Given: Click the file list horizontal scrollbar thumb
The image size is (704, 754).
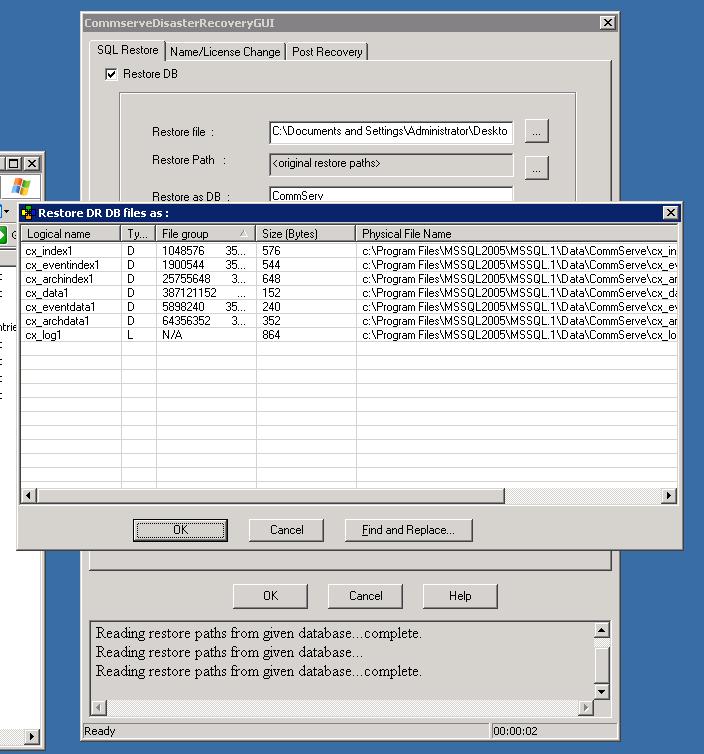Looking at the screenshot, I should click(x=271, y=495).
